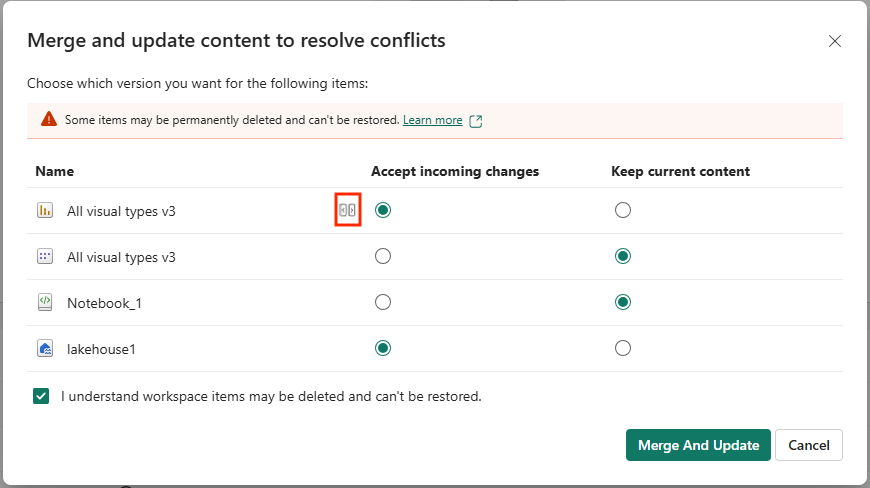Select Accept incoming changes for Notebook_1
Screen dimensions: 870x488
click(383, 302)
